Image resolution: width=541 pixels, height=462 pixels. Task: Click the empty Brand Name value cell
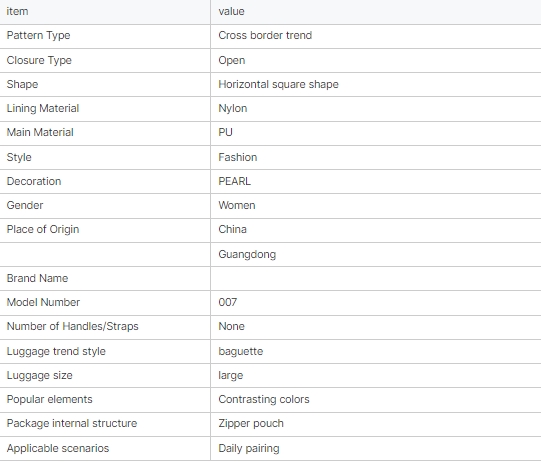(376, 278)
